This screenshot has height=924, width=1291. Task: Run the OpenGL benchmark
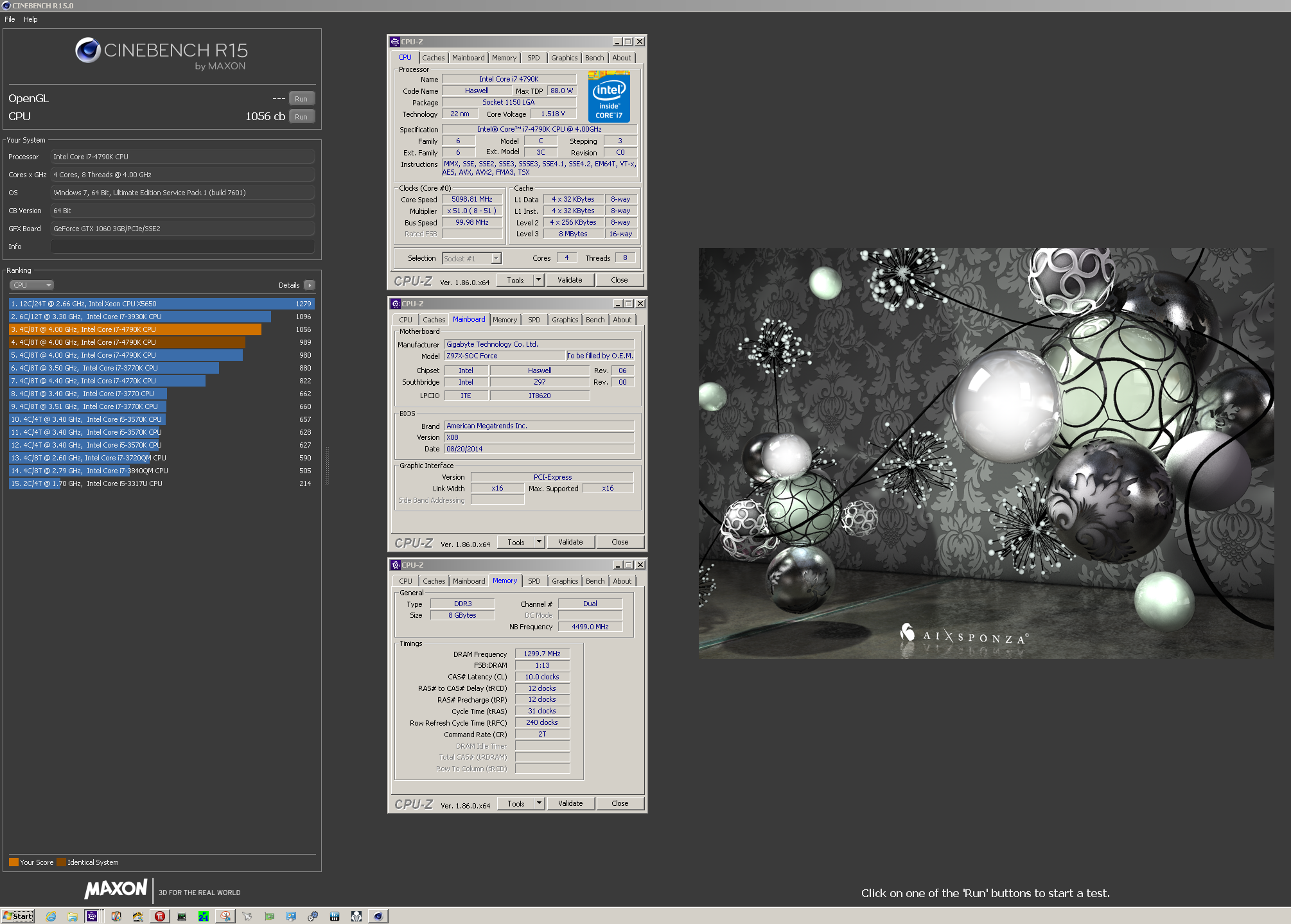click(301, 99)
